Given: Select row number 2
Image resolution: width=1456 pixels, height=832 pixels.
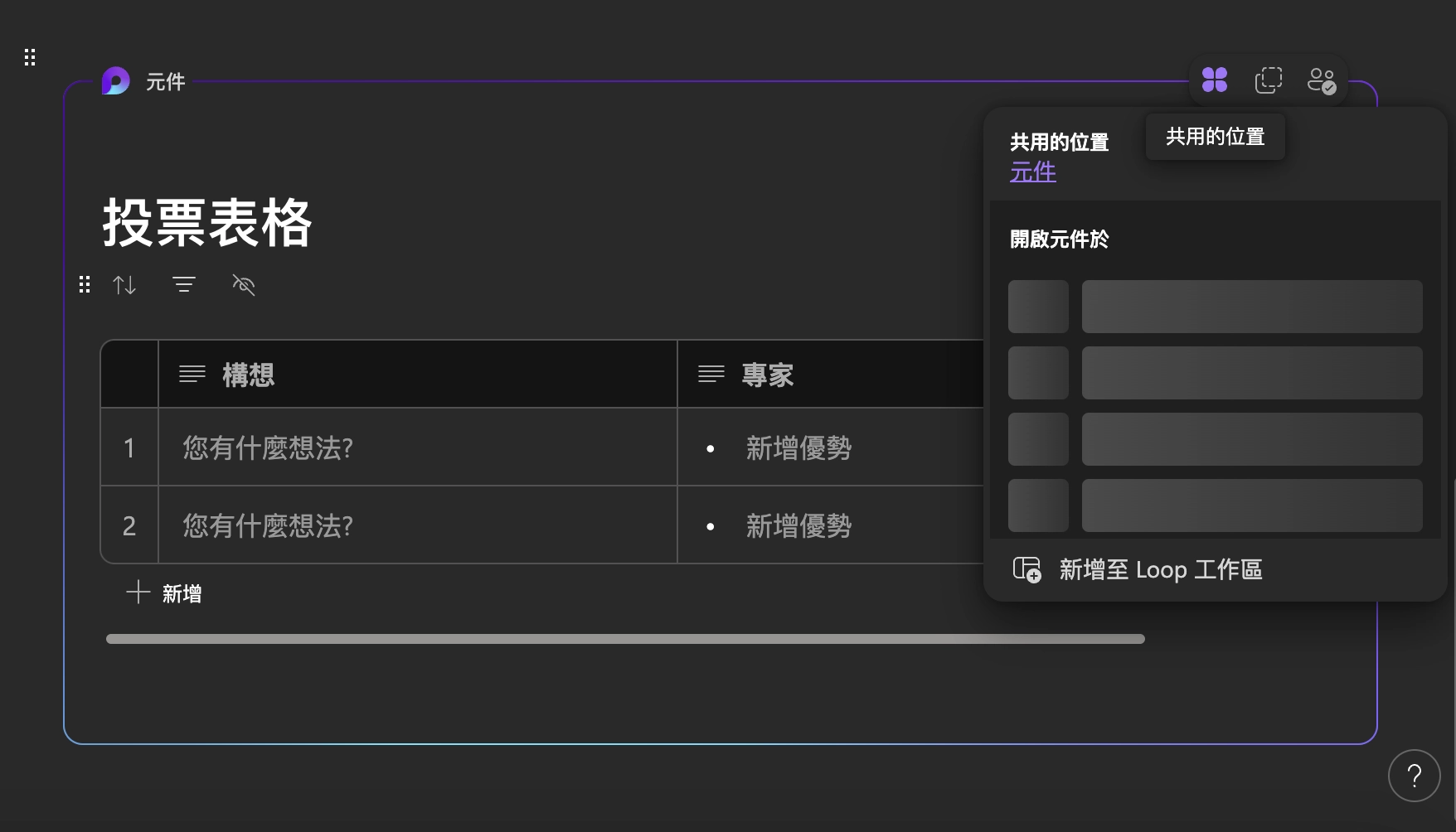Looking at the screenshot, I should [x=129, y=525].
